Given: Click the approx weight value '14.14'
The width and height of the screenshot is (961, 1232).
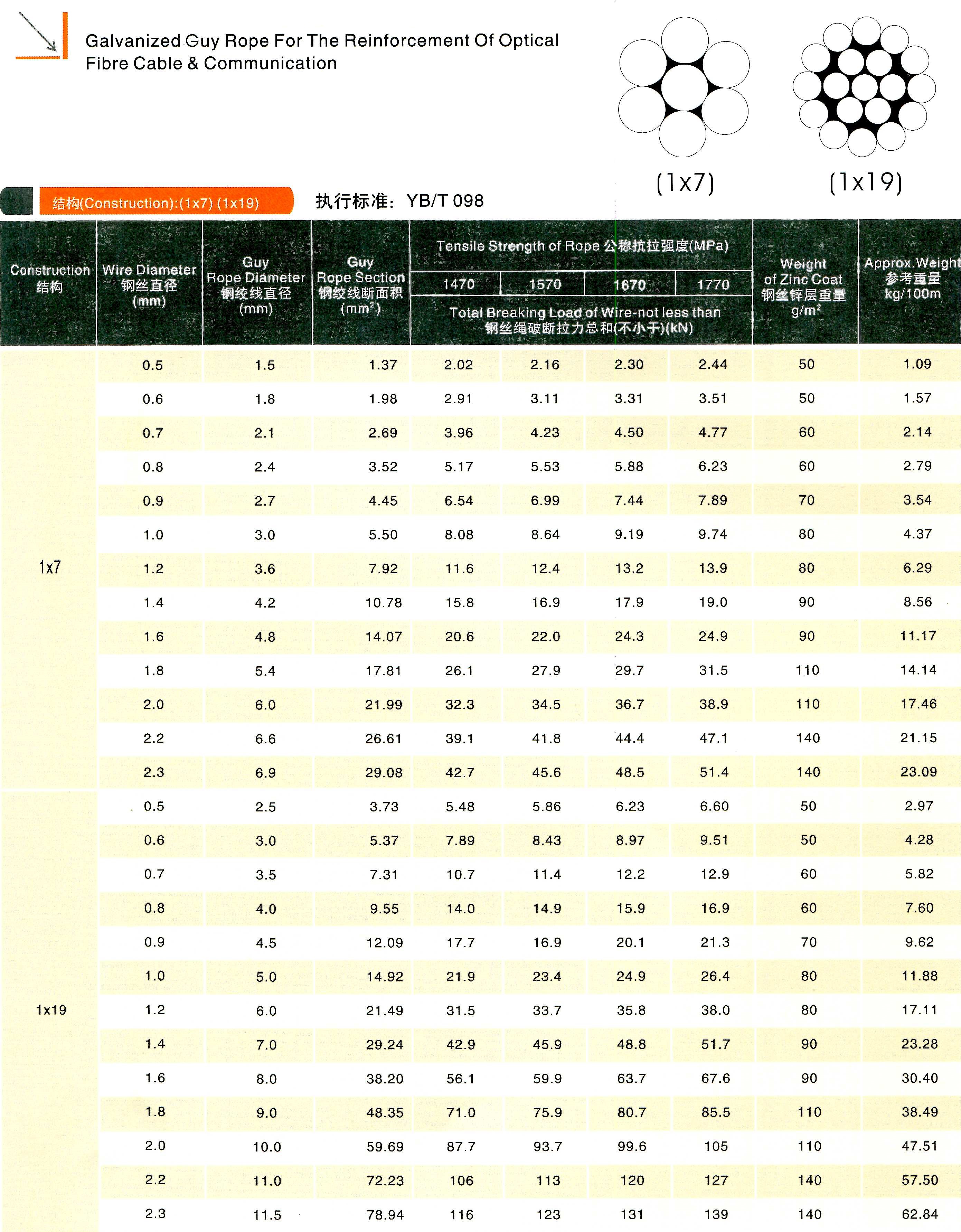Looking at the screenshot, I should (x=918, y=670).
